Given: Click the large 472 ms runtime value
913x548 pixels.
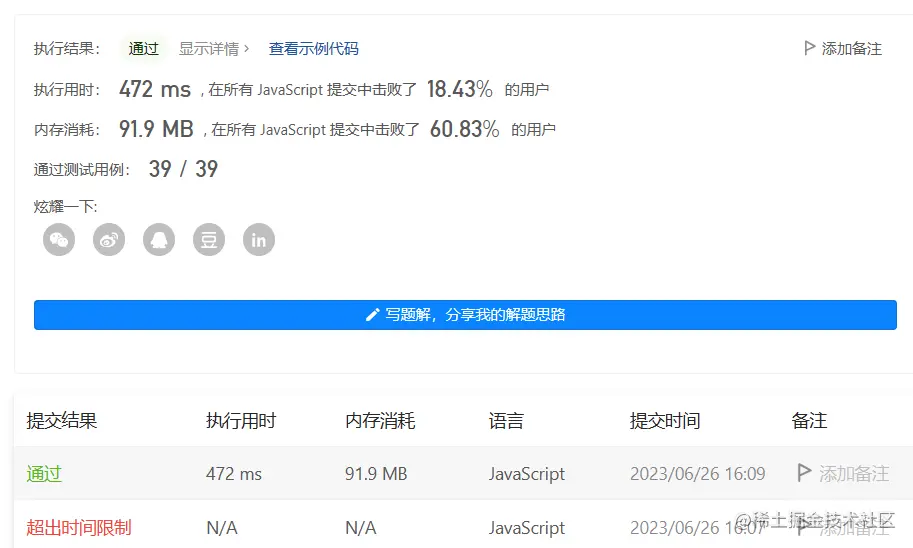Looking at the screenshot, I should click(155, 89).
